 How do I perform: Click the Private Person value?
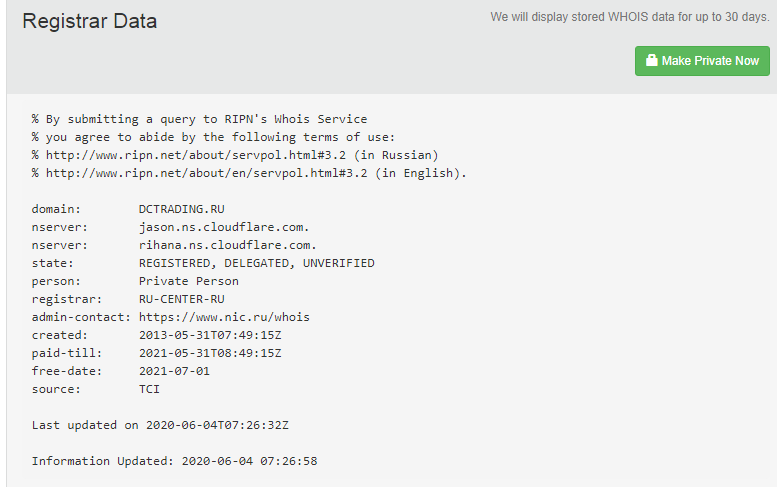189,281
